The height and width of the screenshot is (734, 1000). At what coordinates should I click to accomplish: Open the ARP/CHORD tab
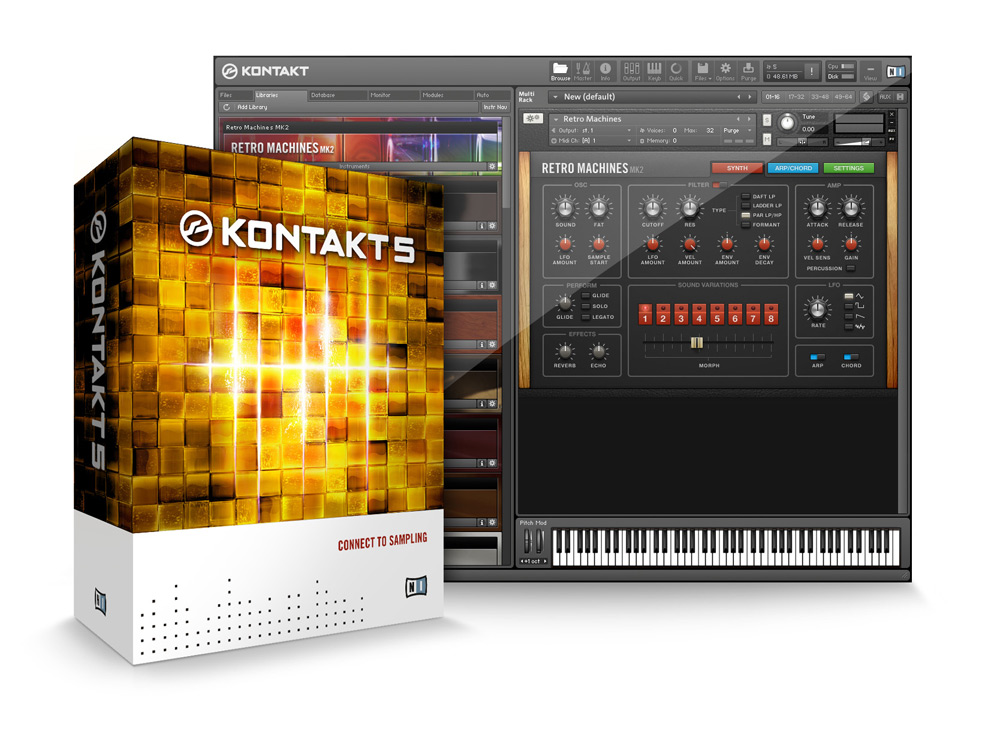pyautogui.click(x=794, y=168)
